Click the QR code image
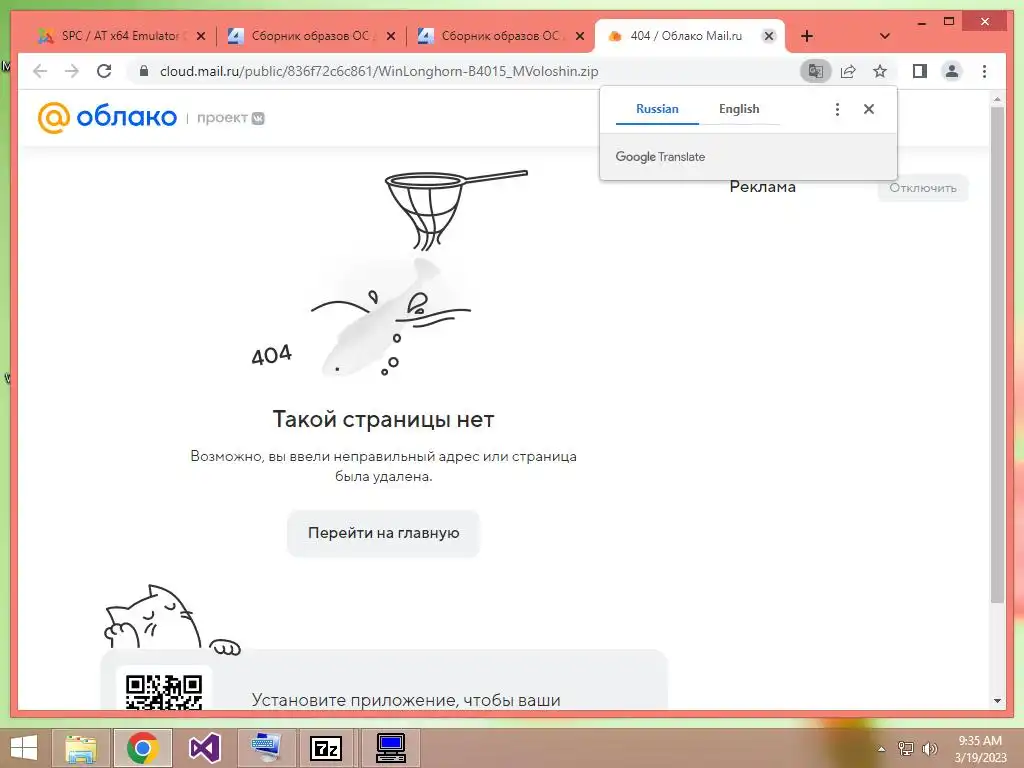 click(x=163, y=691)
